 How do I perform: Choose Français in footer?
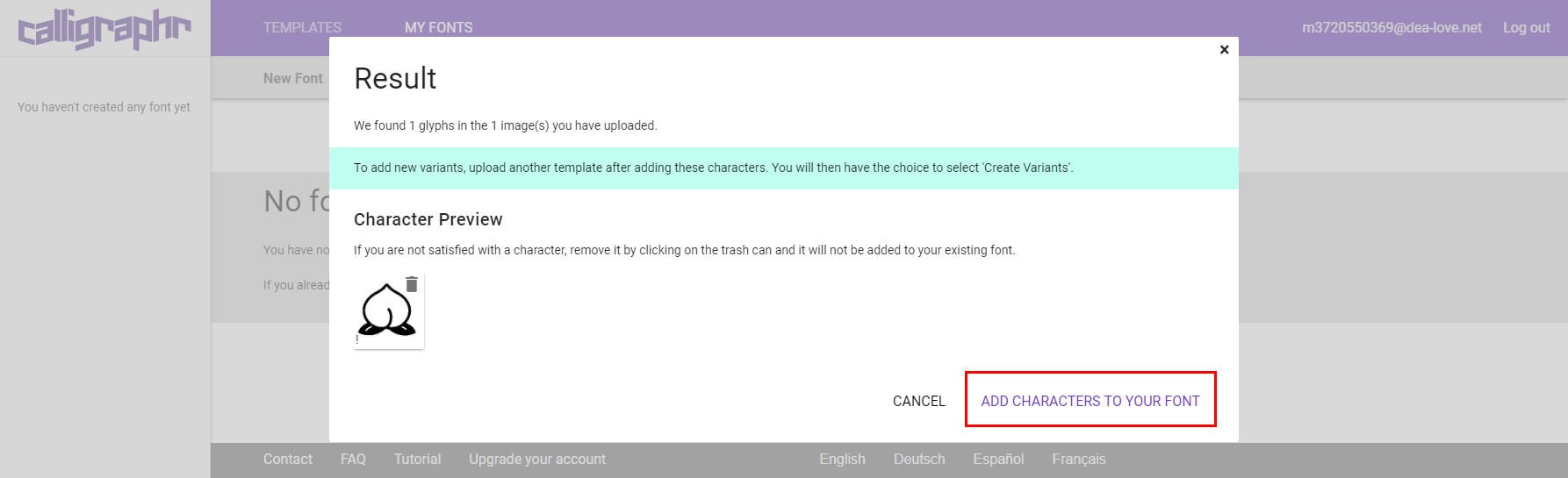click(1078, 459)
